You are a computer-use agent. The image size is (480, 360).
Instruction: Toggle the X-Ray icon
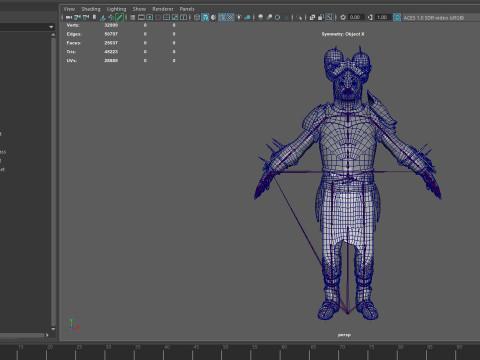(x=312, y=17)
